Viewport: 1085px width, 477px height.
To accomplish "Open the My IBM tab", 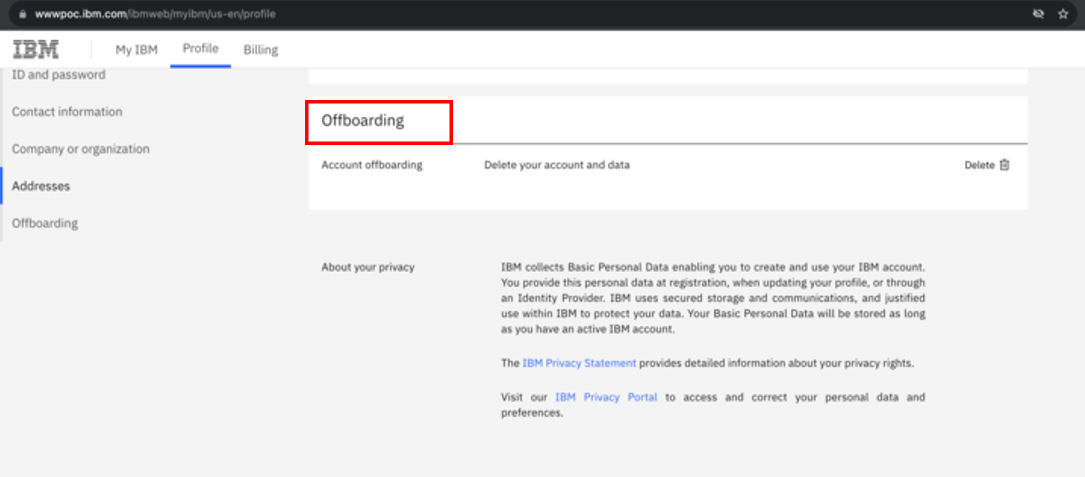I will click(136, 49).
